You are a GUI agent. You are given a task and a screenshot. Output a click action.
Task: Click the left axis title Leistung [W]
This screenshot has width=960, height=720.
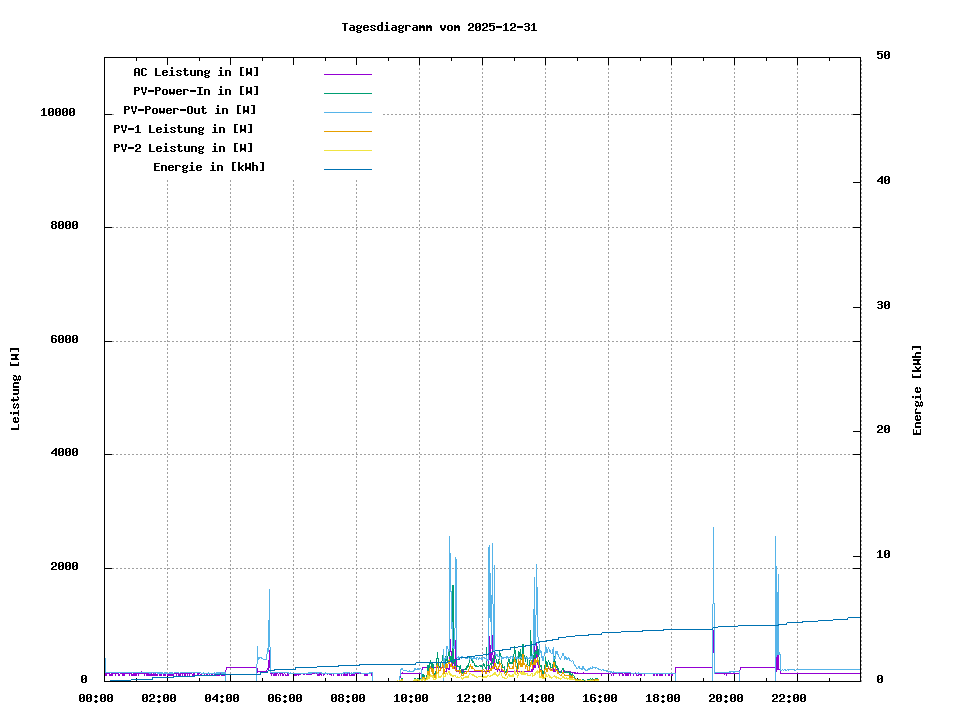tap(15, 388)
